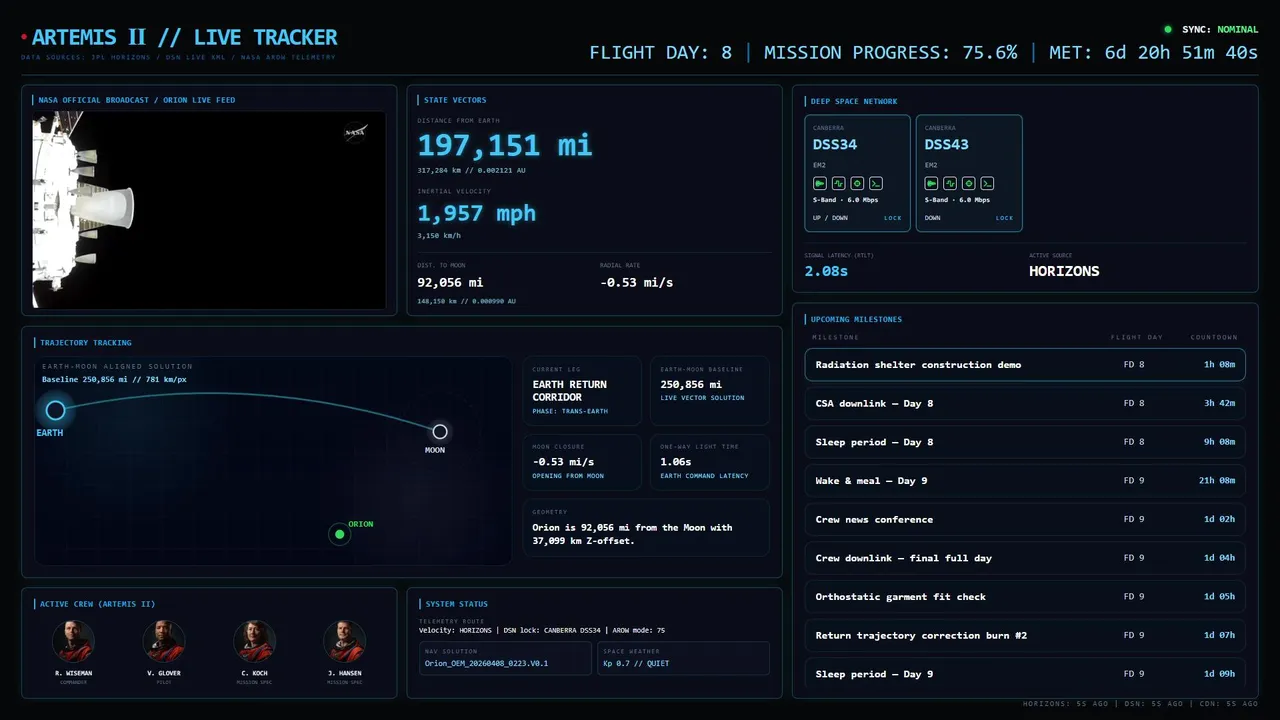
Task: Click the DSS34 signal waveform icon
Action: click(x=838, y=184)
